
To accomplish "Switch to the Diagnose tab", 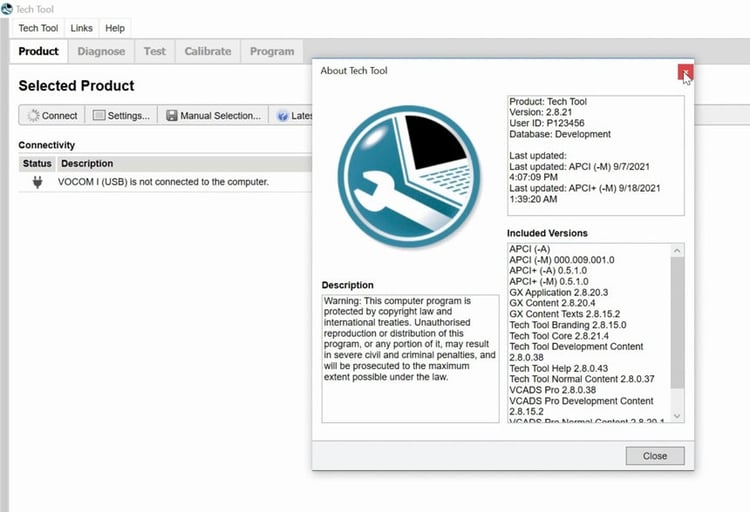I will point(101,51).
